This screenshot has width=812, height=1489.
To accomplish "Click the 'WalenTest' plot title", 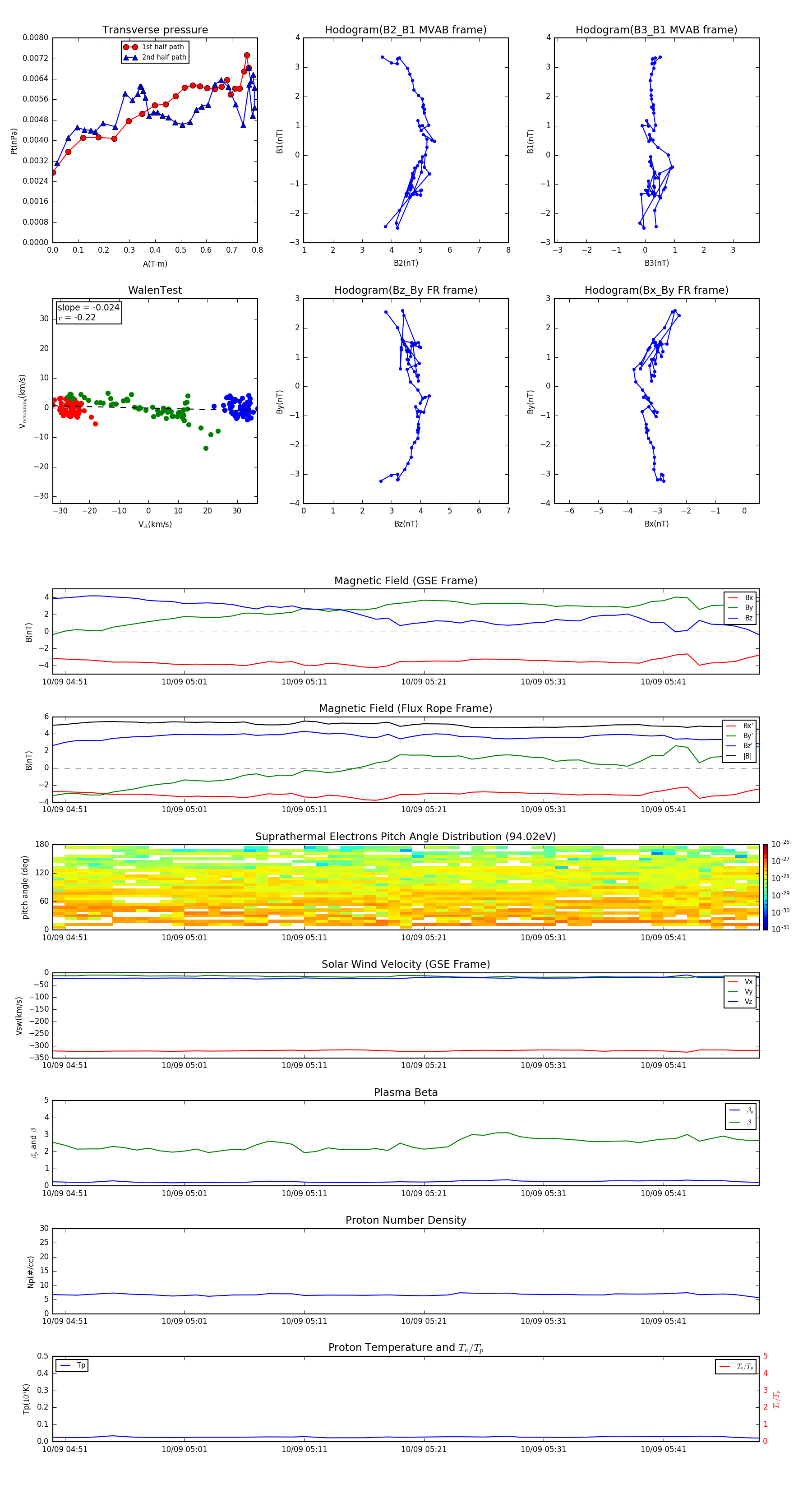I will pyautogui.click(x=155, y=290).
